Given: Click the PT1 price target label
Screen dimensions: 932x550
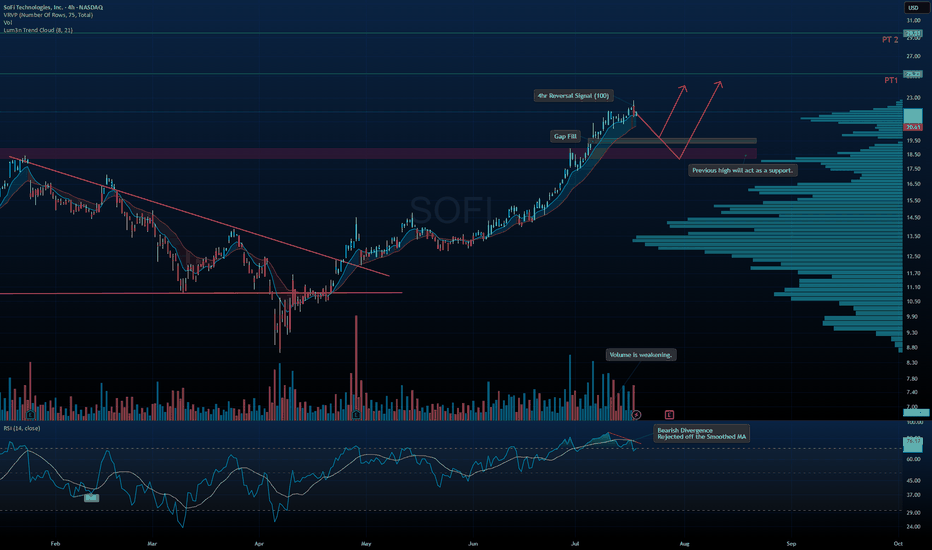Looking at the screenshot, I should pyautogui.click(x=891, y=80).
